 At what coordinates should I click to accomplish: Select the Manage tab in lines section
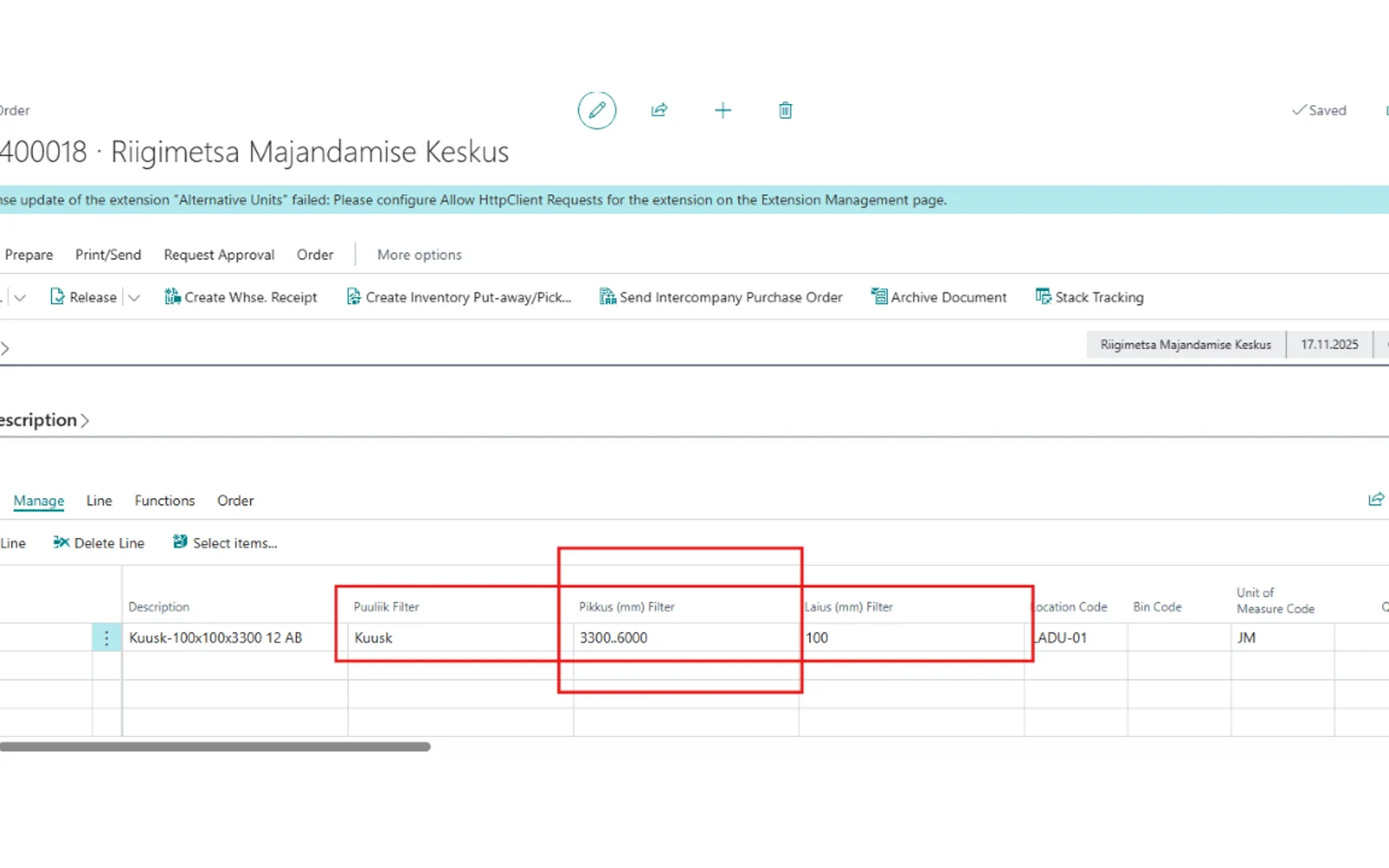point(39,501)
